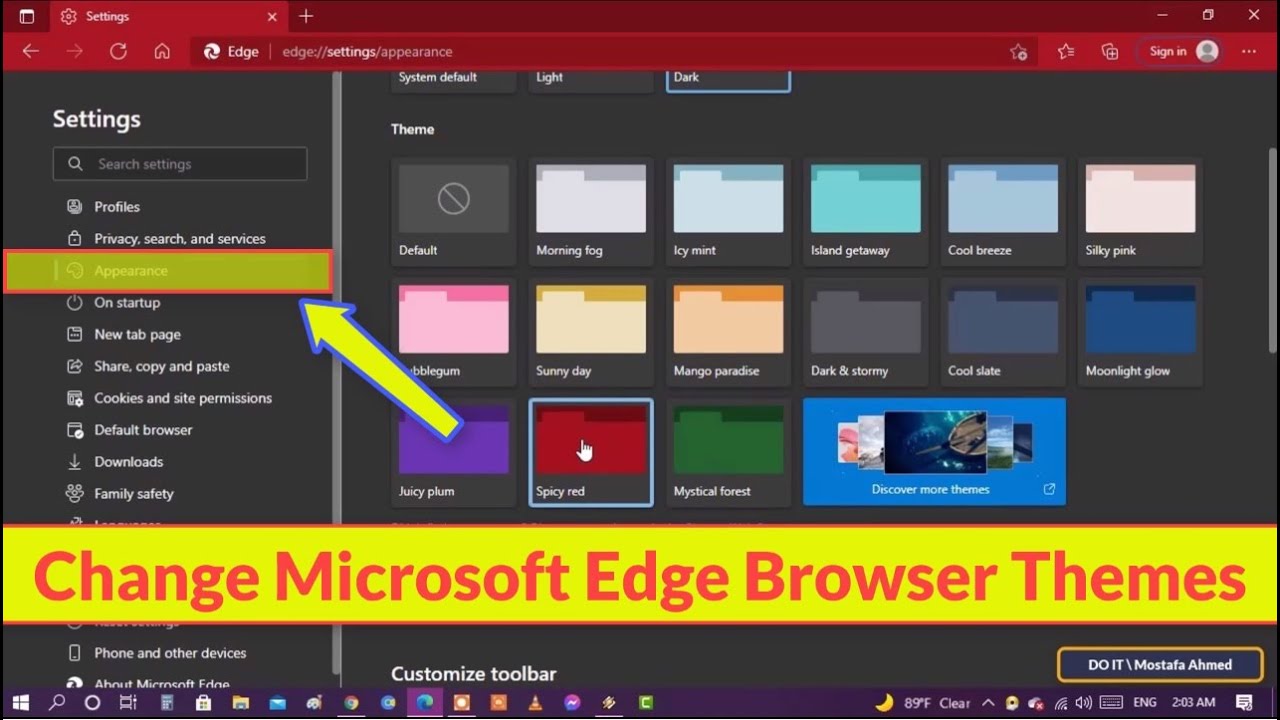The image size is (1280, 720).
Task: Apply the Mystical forest theme
Action: pos(728,452)
